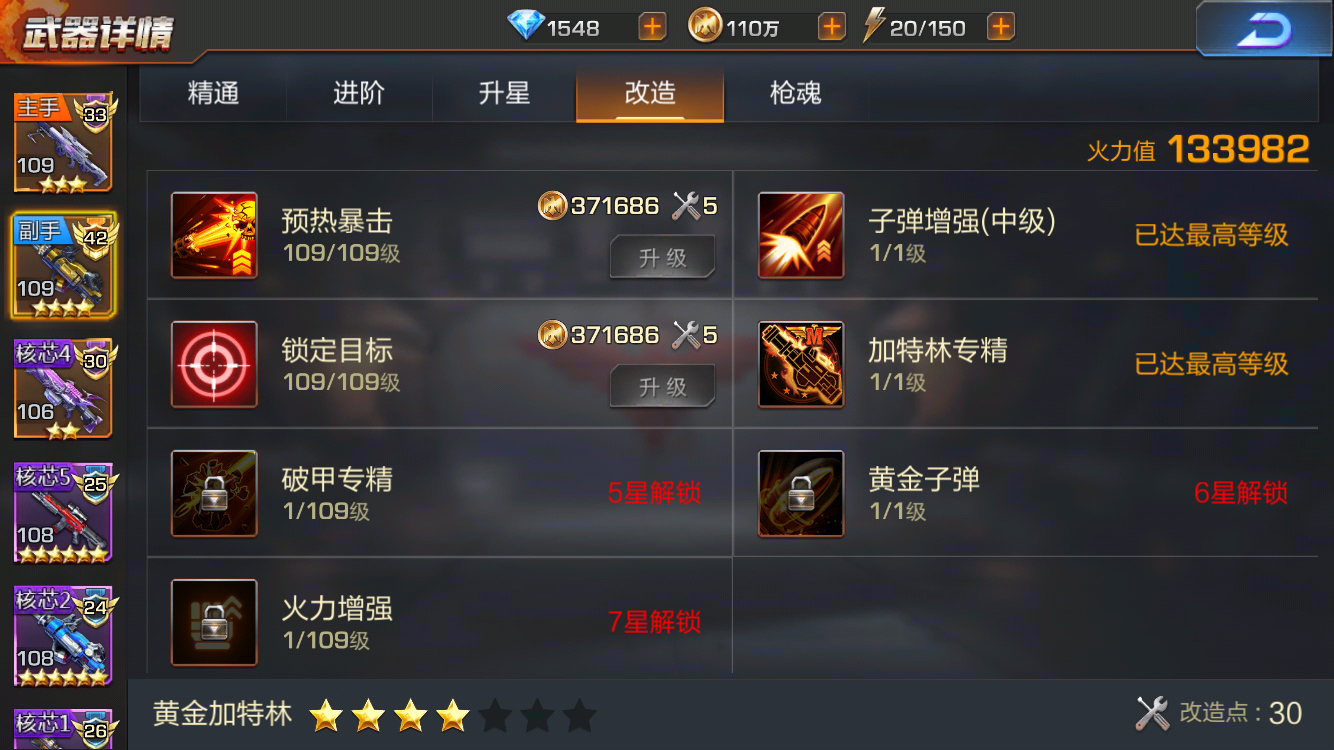Image resolution: width=1334 pixels, height=750 pixels.
Task: Click the blue back arrow button
Action: (1264, 29)
